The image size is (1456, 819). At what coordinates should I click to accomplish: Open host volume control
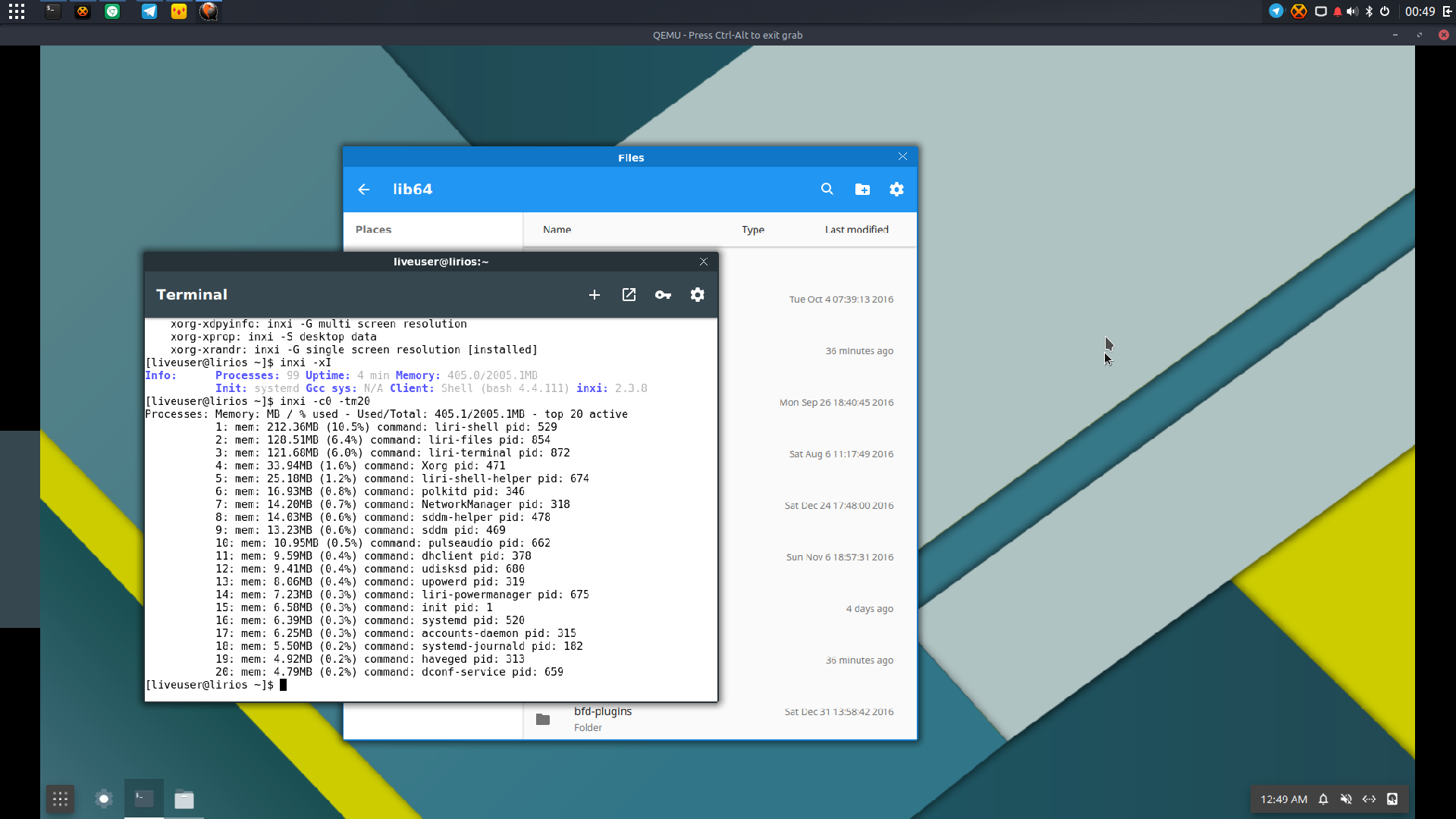(x=1352, y=11)
